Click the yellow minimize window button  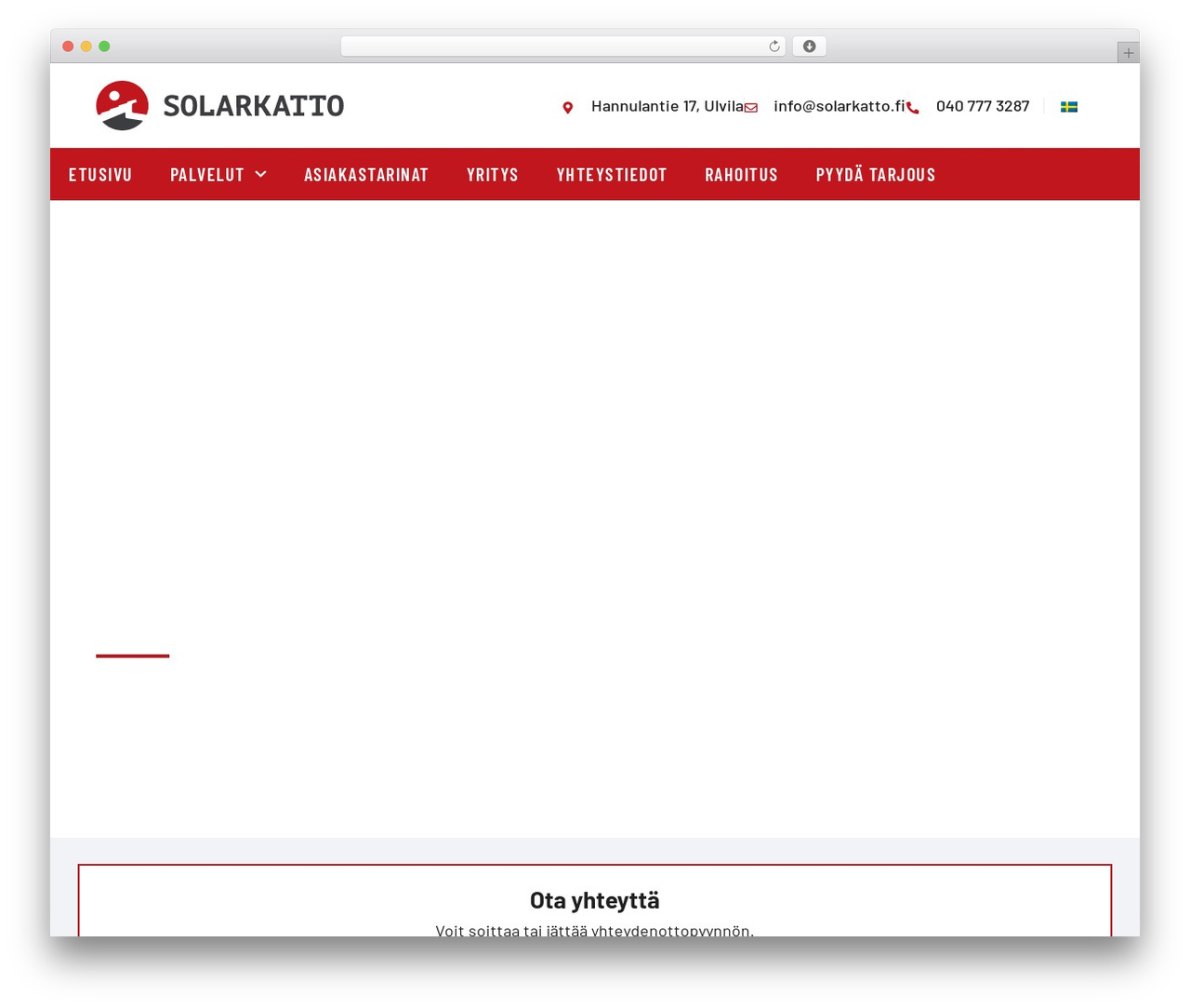86,46
